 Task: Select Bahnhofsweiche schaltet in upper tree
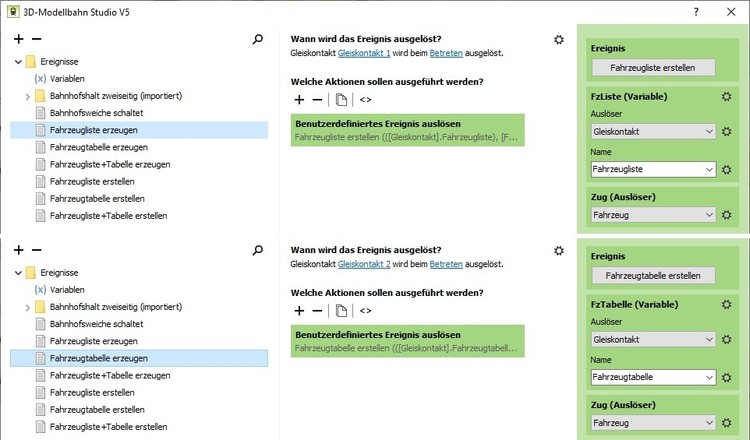[96, 113]
